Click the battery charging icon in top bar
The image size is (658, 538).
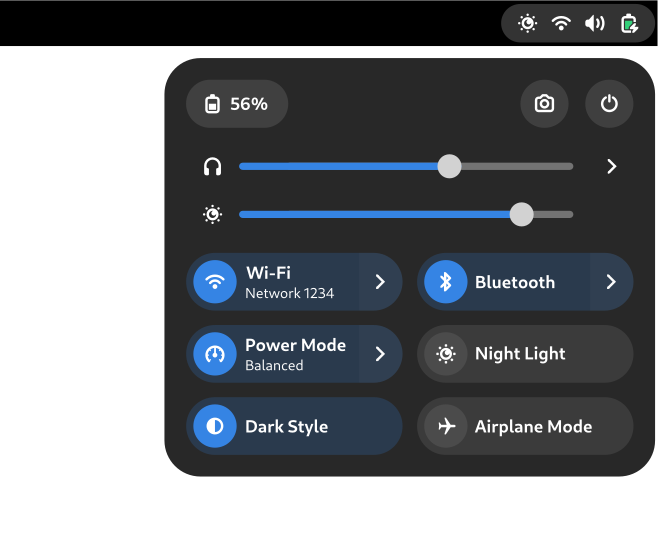629,23
